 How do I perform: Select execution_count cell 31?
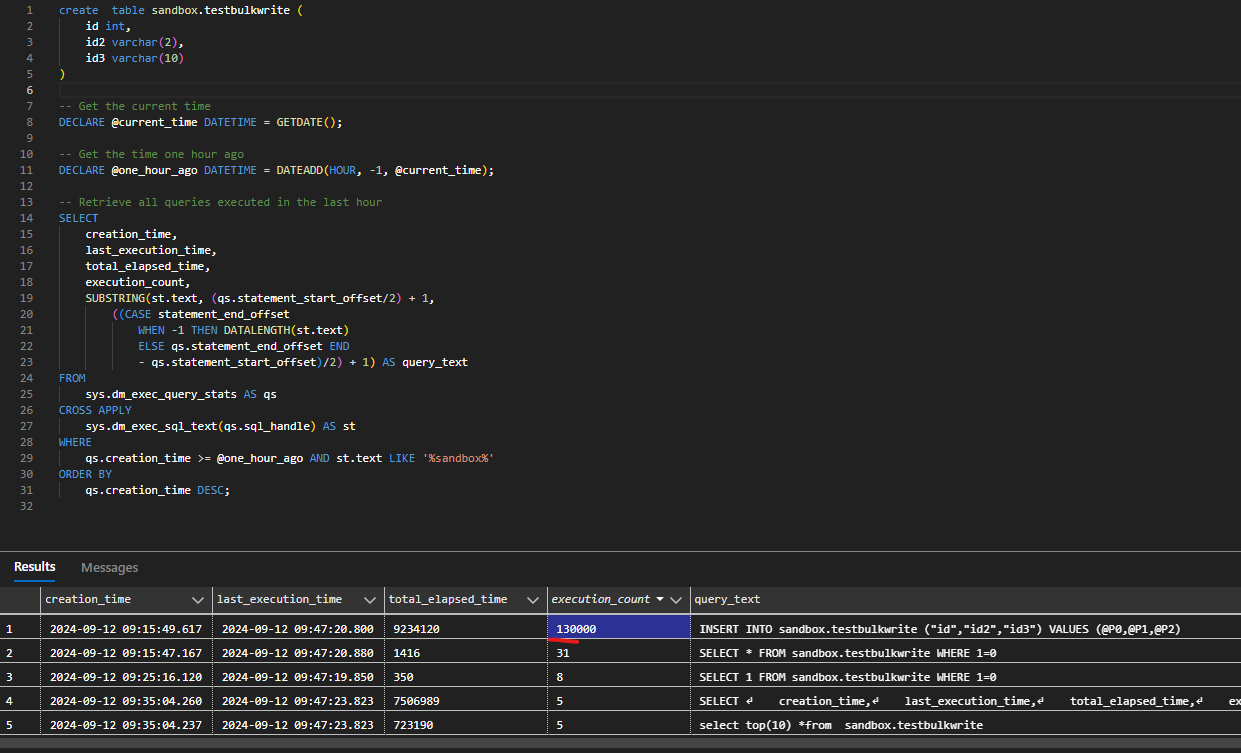(x=619, y=653)
